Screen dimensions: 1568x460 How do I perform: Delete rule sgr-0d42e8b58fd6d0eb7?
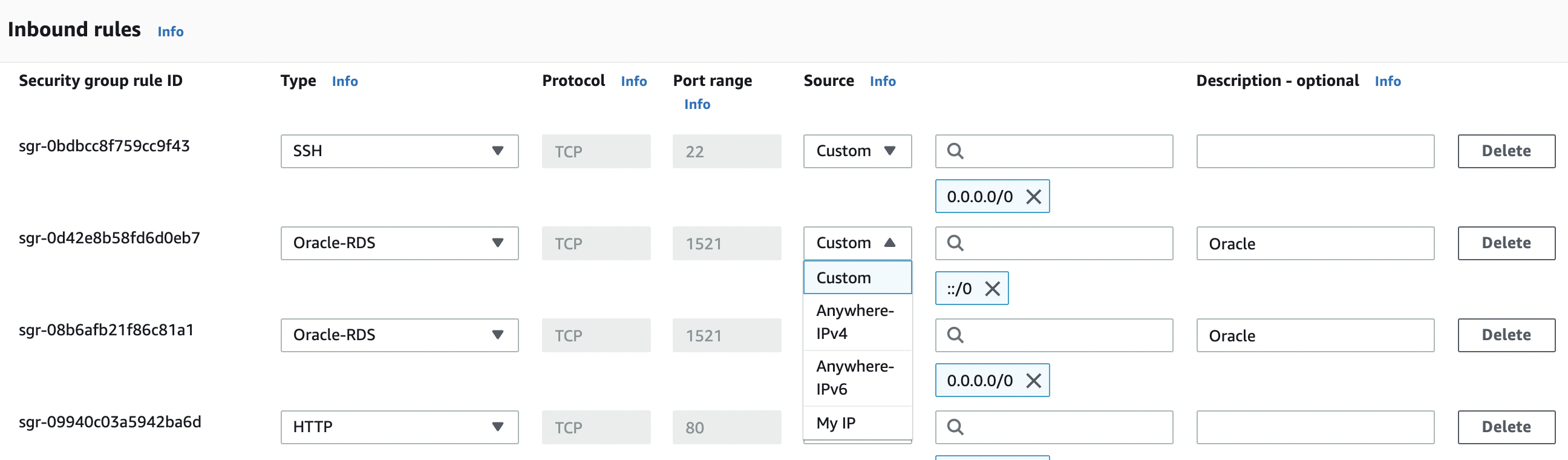[1506, 243]
